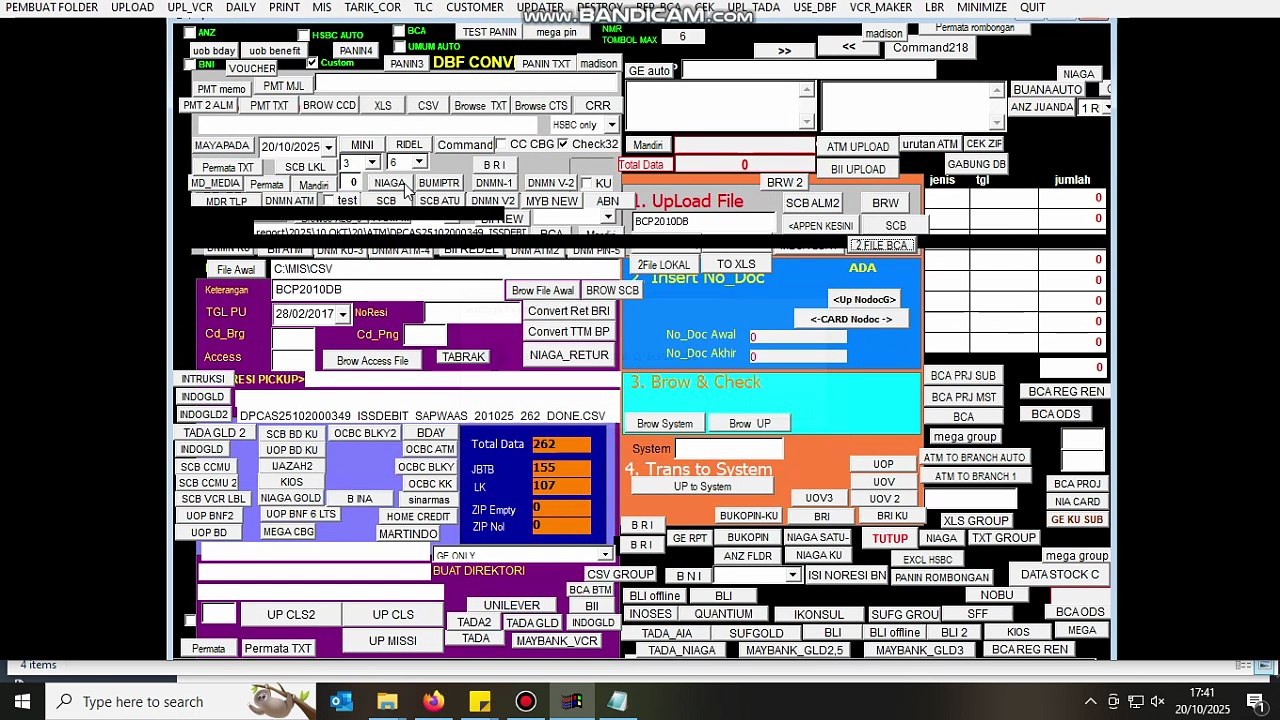
Task: Open the UPL_VCR menu
Action: pyautogui.click(x=190, y=7)
